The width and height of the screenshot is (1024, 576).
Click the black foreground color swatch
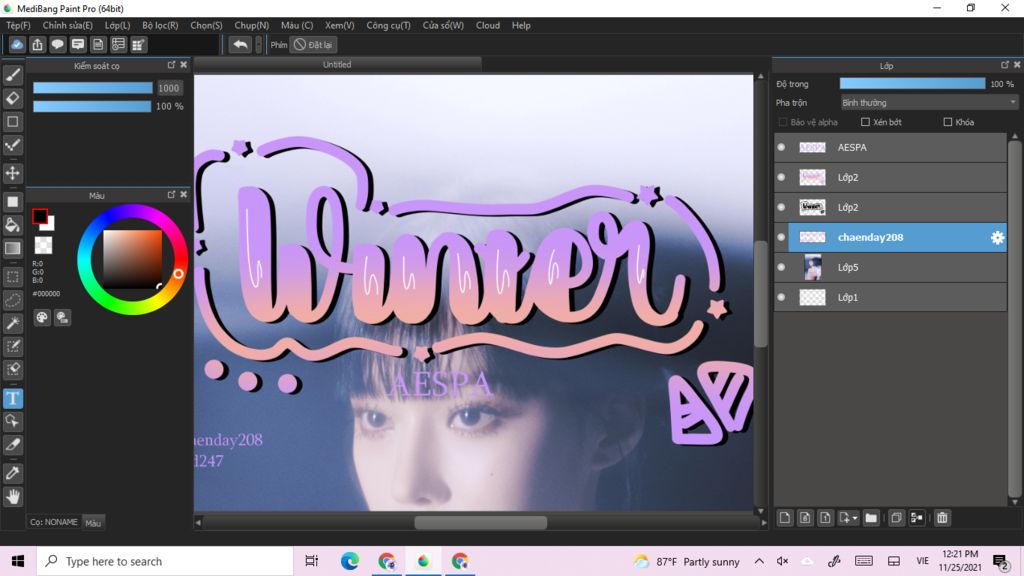click(x=40, y=216)
